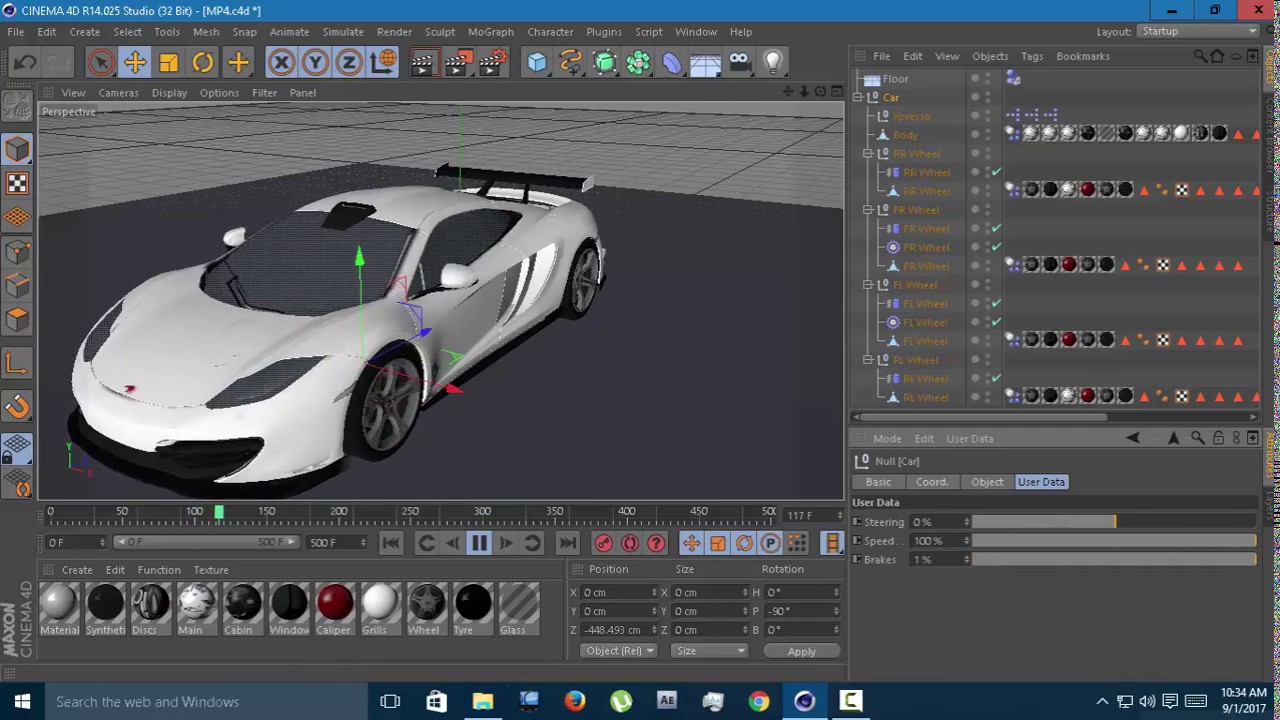Enable Axis mode in left toolbar

click(17, 364)
